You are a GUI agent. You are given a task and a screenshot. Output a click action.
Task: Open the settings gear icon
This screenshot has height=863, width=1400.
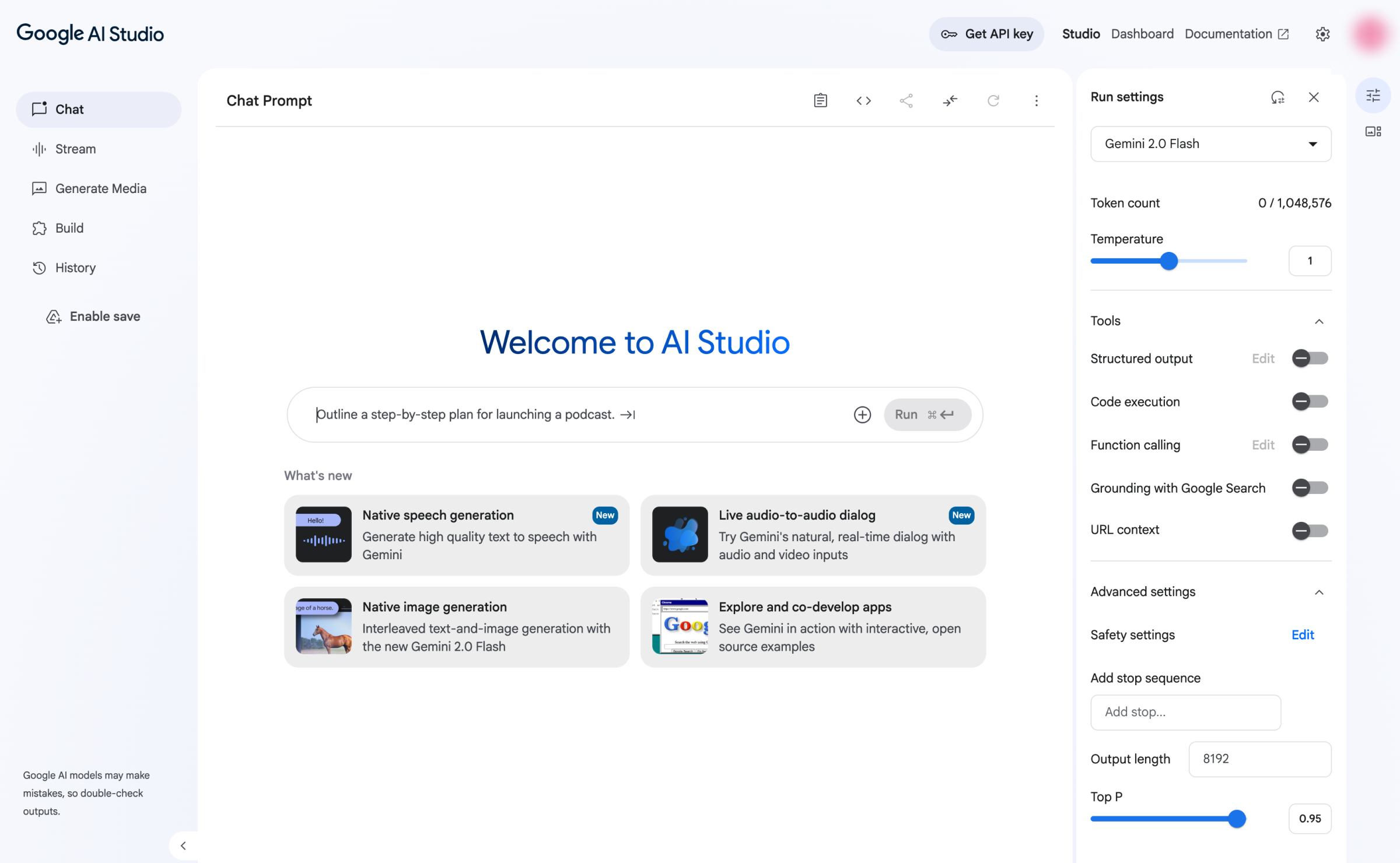click(x=1322, y=34)
